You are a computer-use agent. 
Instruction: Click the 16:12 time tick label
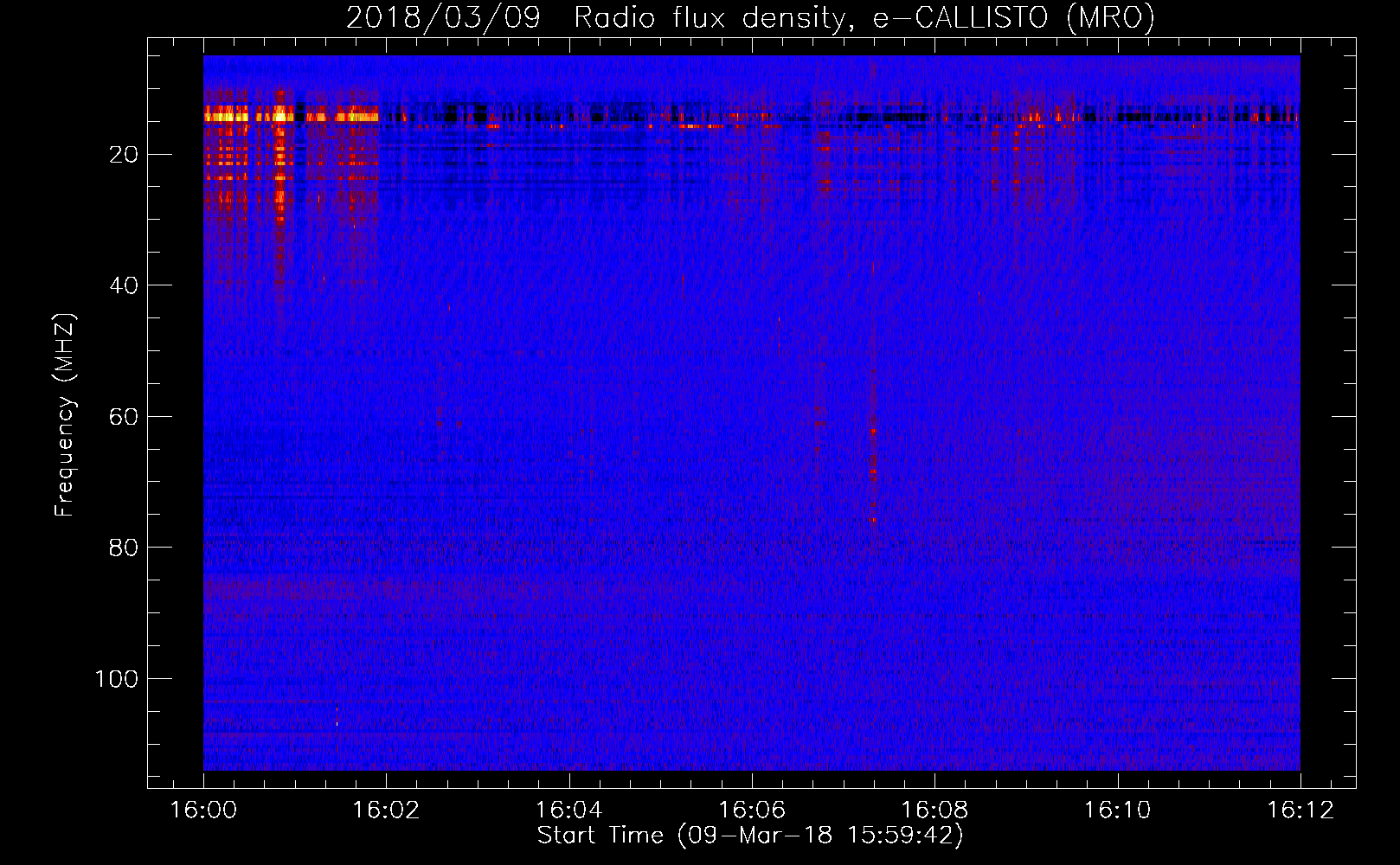point(1301,811)
